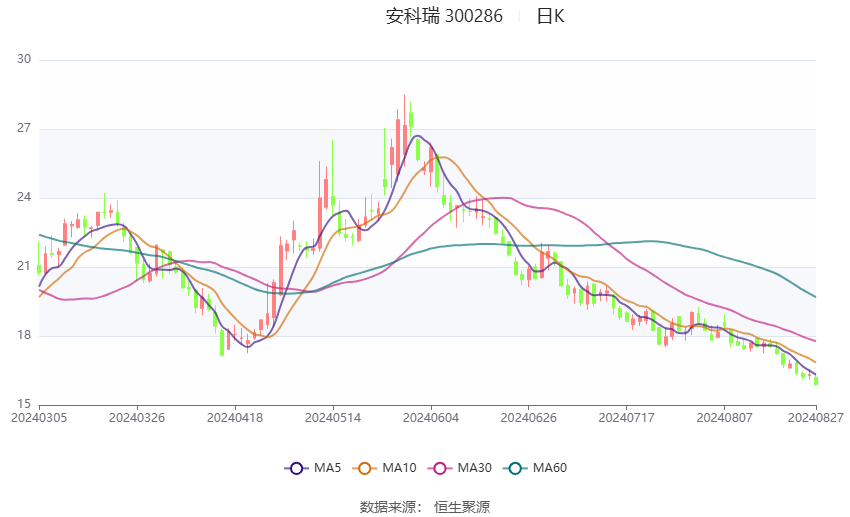The height and width of the screenshot is (517, 850).
Task: Click the 数据来源 label
Action: [x=388, y=507]
